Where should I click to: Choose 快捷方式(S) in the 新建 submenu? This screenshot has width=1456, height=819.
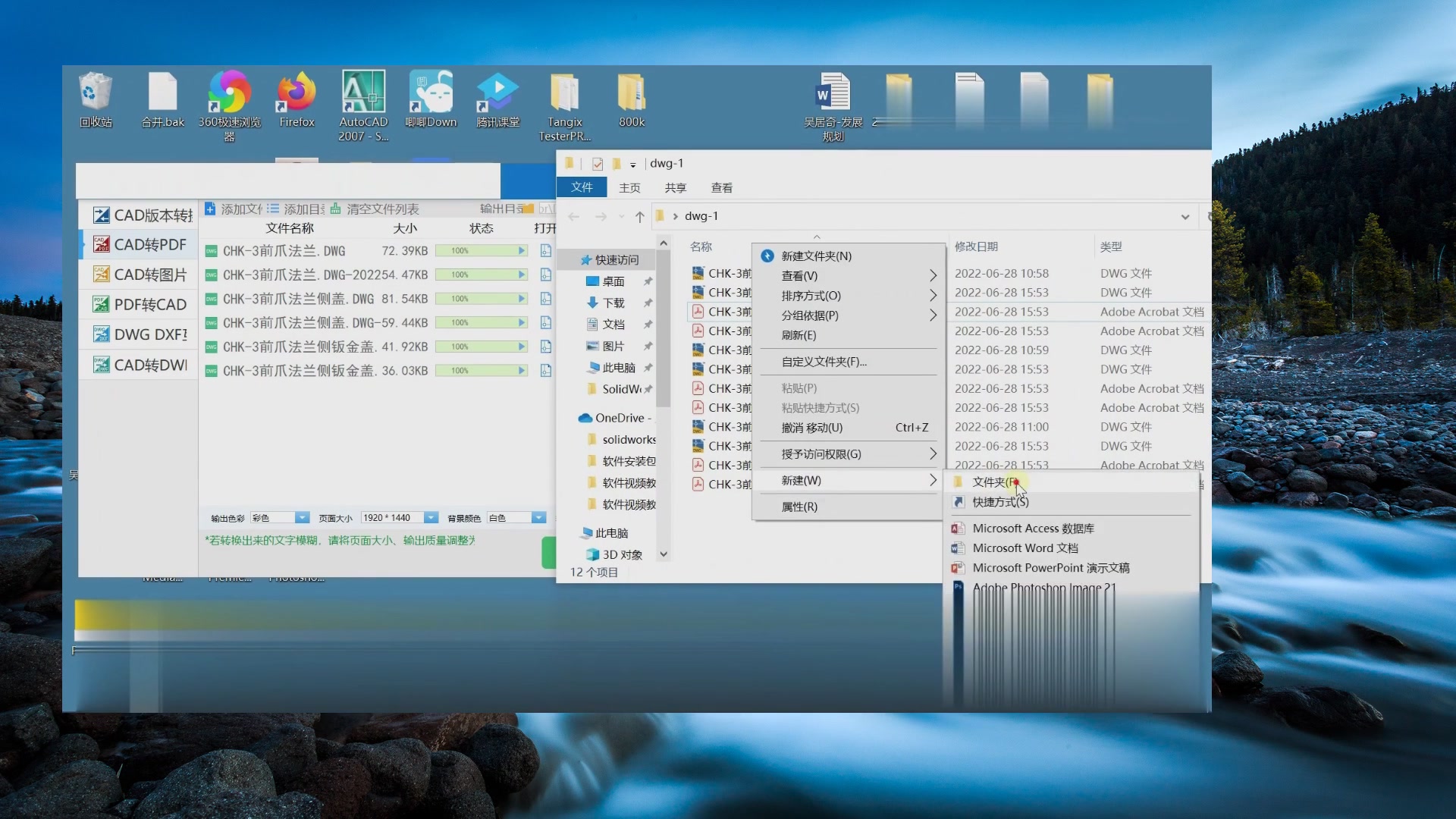point(1072,502)
